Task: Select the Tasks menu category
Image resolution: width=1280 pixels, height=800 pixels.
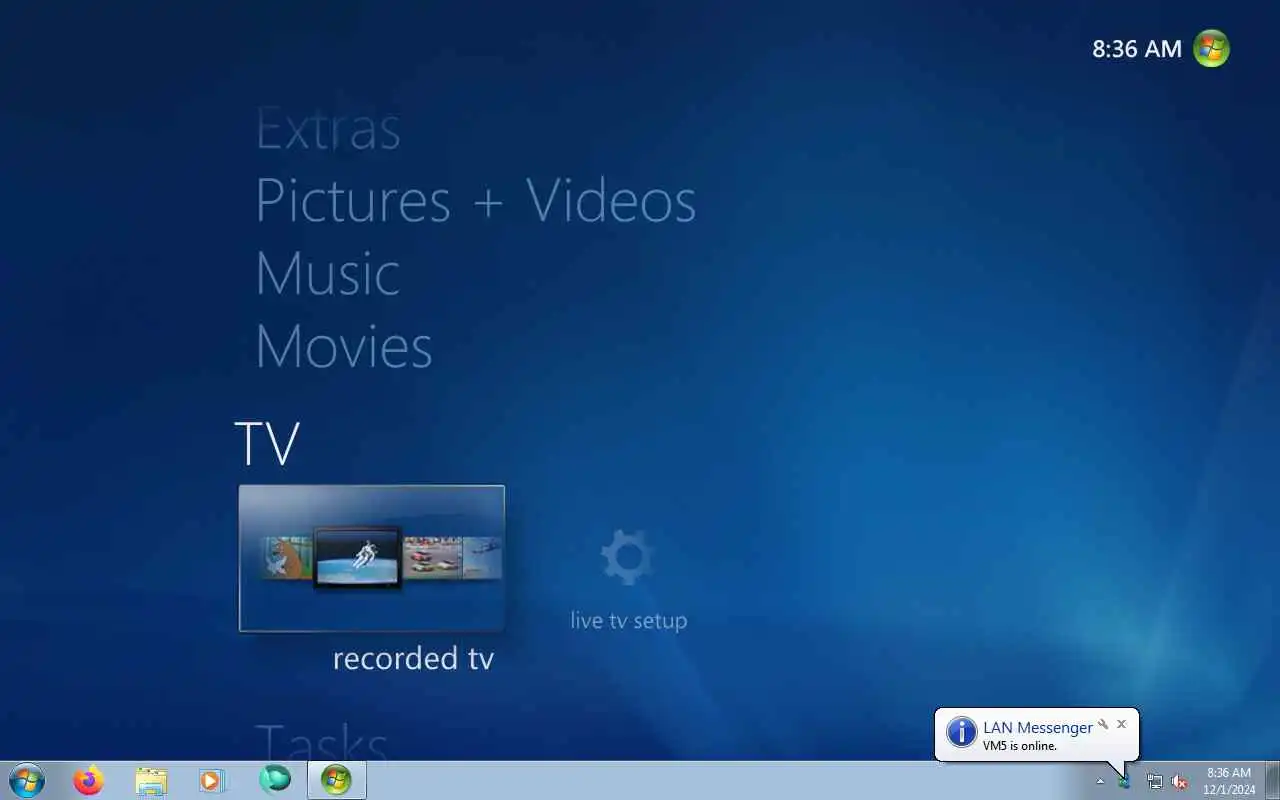Action: 321,742
